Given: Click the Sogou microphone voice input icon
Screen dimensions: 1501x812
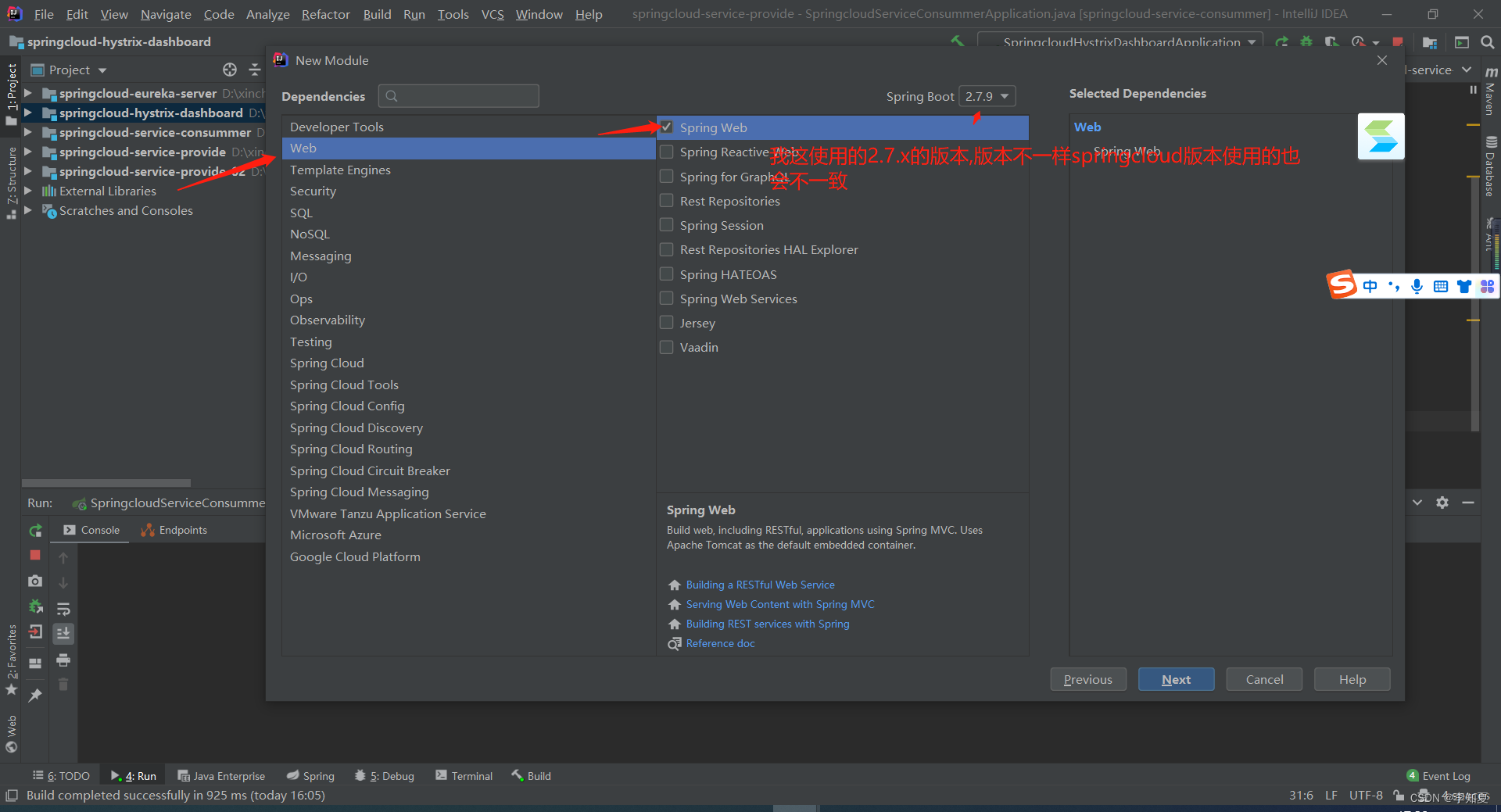Looking at the screenshot, I should (1417, 286).
